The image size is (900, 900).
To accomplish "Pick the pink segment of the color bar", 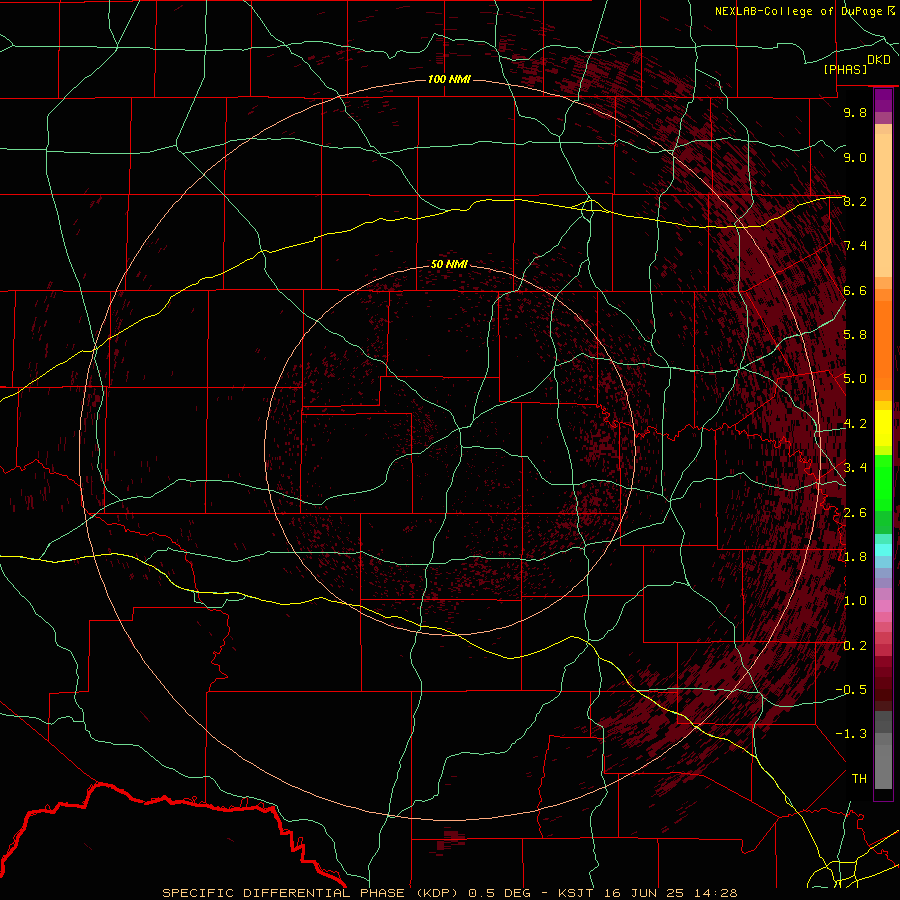I will tap(883, 606).
